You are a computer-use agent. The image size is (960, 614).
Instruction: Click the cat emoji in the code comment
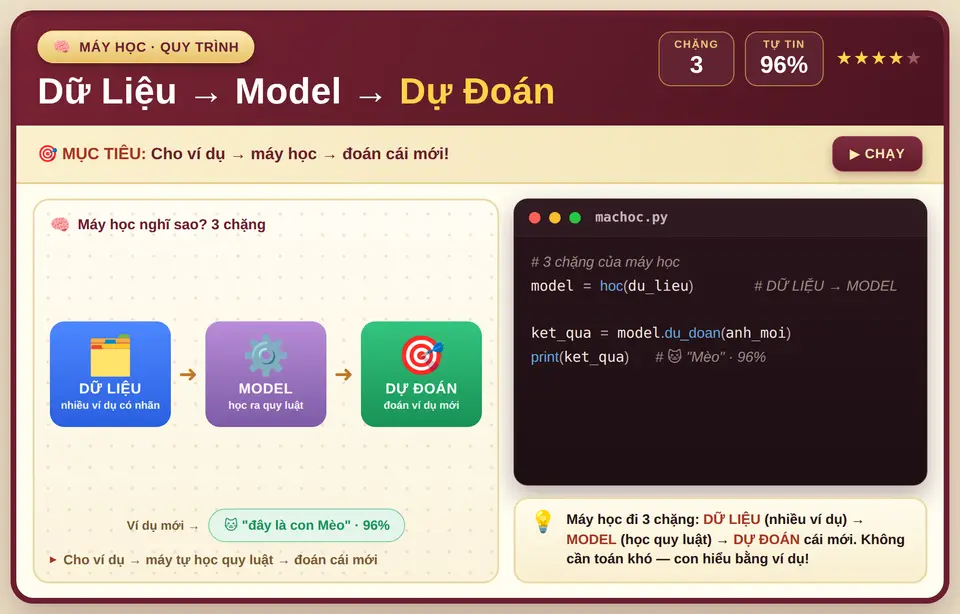click(x=674, y=356)
